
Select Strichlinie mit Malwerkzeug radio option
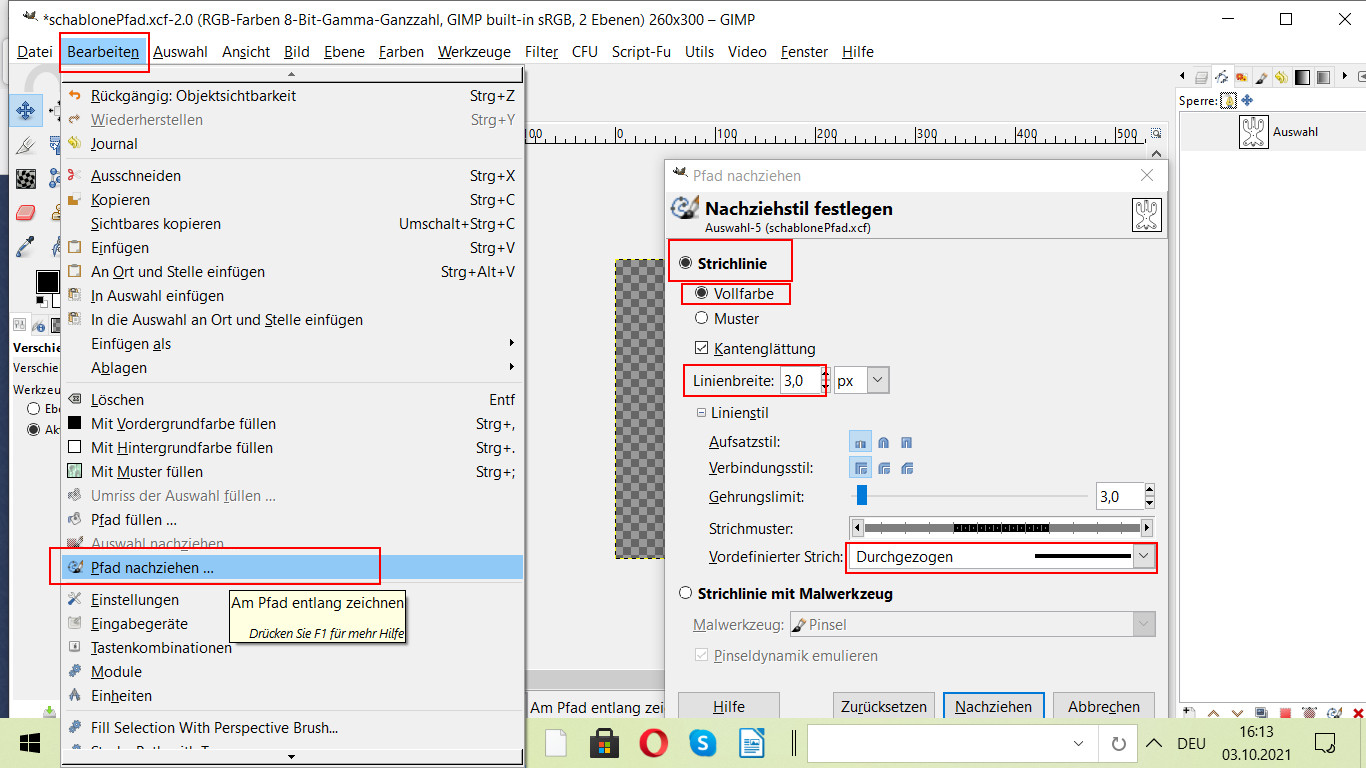(786, 593)
